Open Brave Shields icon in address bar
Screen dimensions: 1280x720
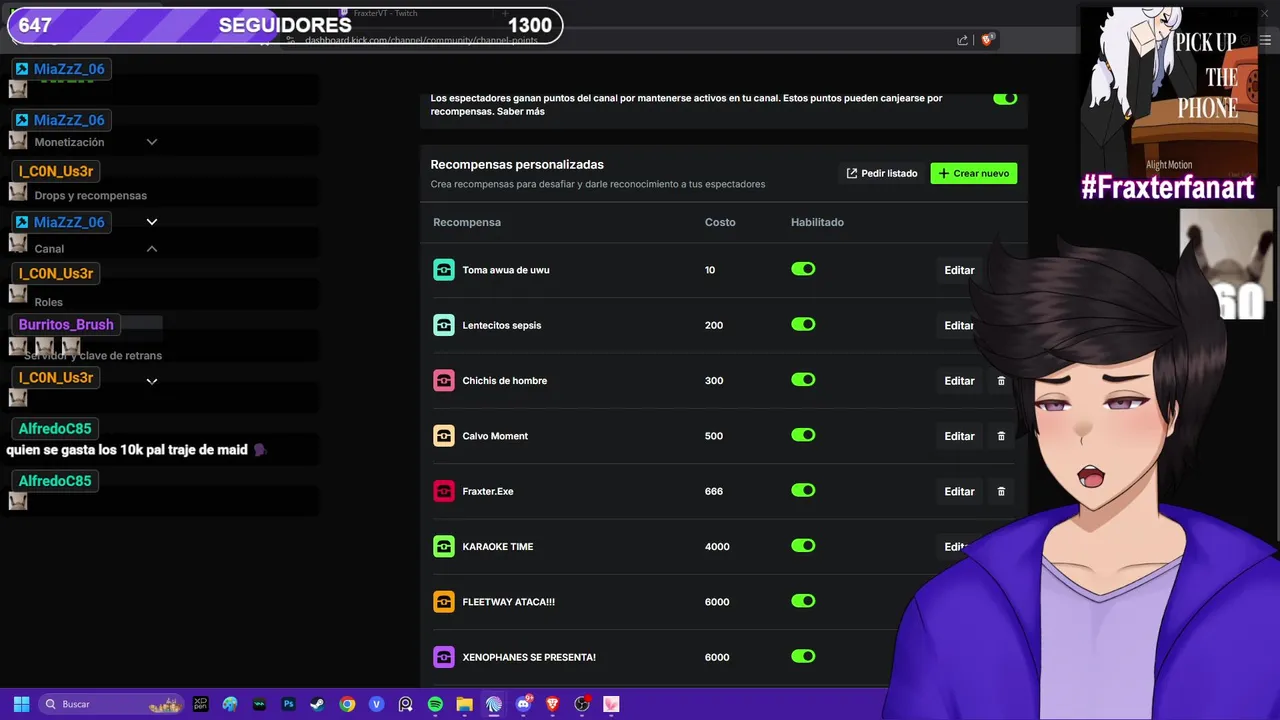click(x=987, y=40)
